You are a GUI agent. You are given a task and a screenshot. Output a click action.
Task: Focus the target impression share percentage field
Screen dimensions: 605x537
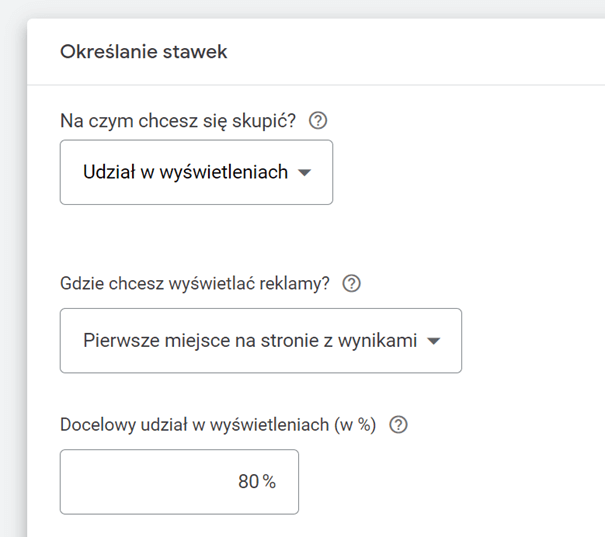point(179,482)
